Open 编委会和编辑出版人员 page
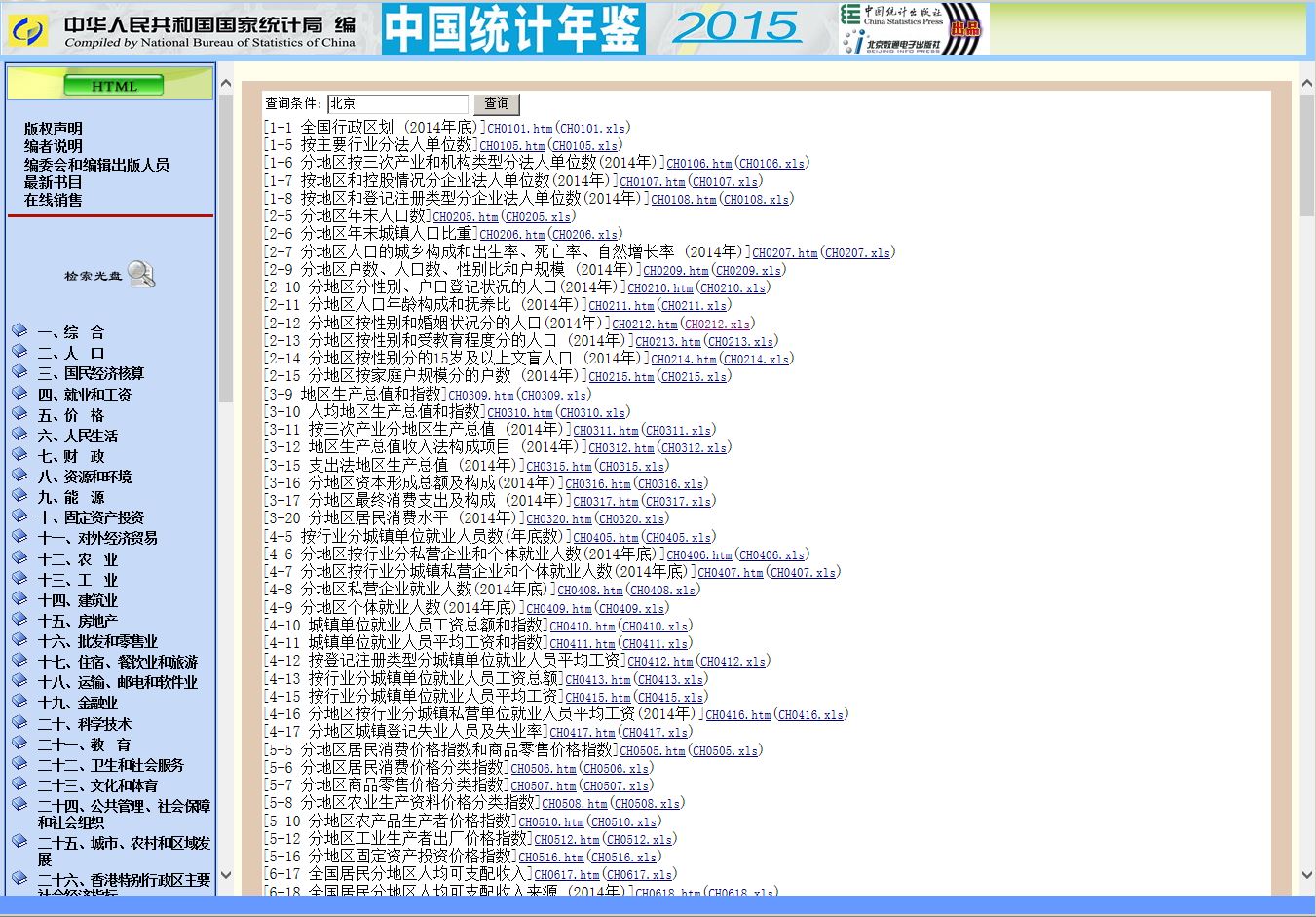 (x=96, y=165)
